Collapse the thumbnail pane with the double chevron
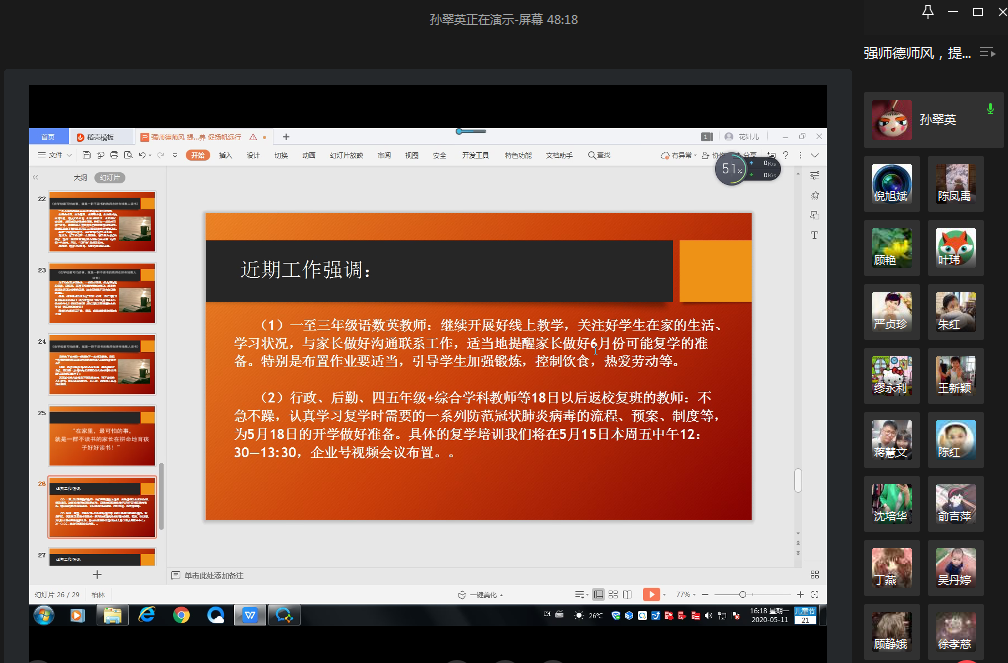 36,177
